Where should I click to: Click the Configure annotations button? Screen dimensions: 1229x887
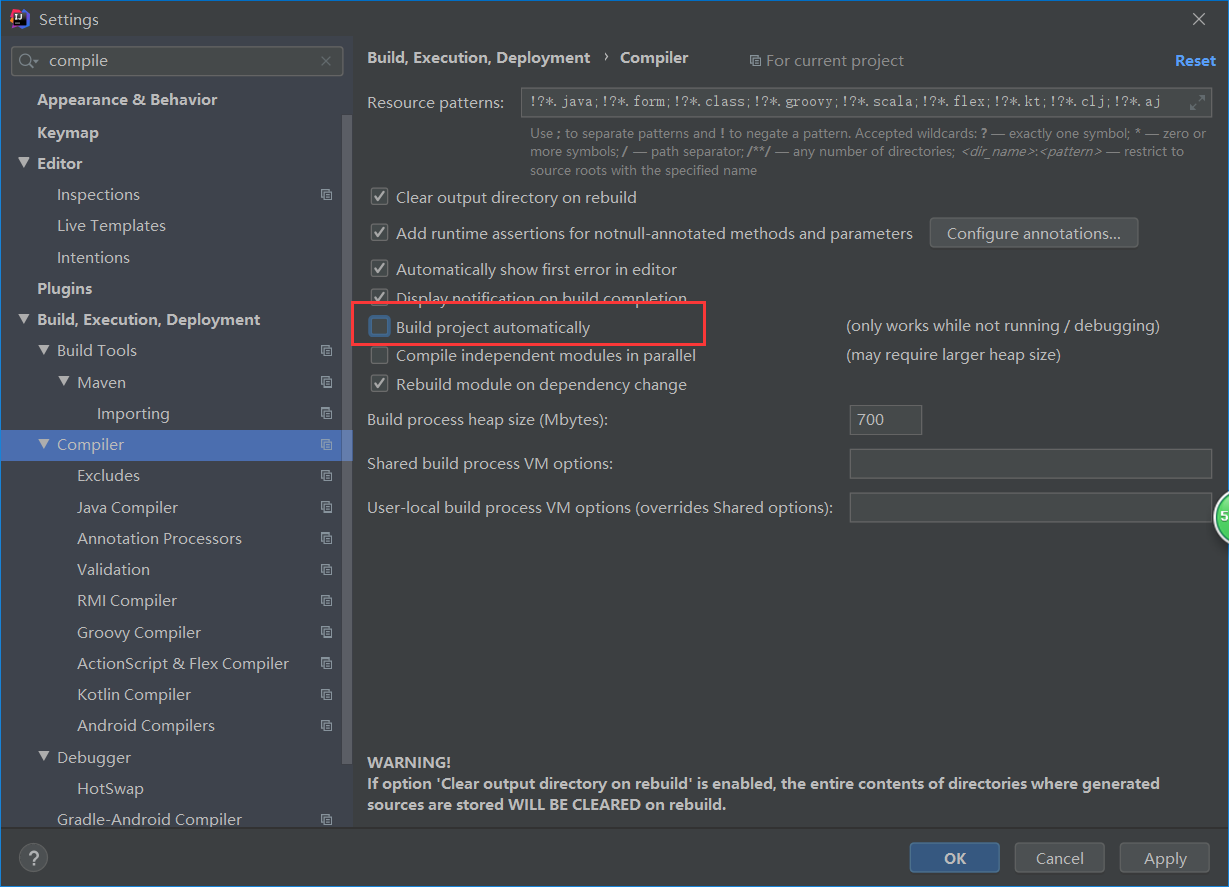pos(1033,233)
